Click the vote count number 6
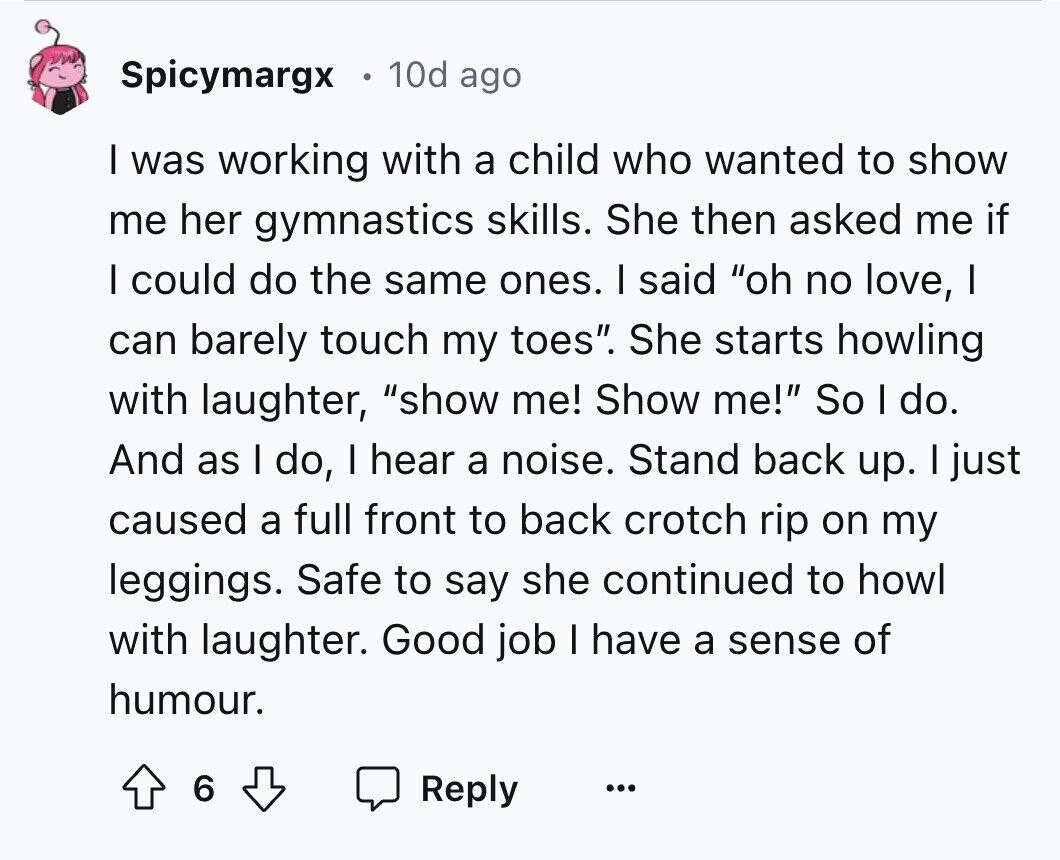This screenshot has width=1060, height=860. 203,789
